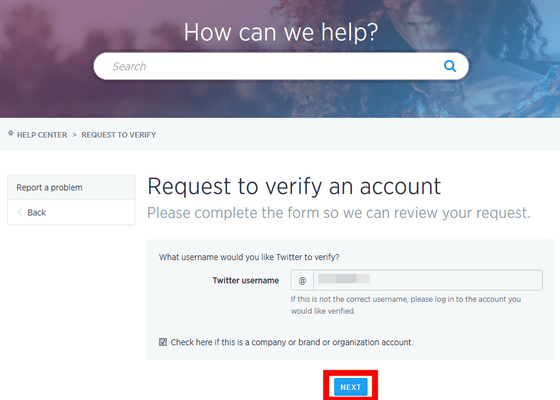The width and height of the screenshot is (560, 400).
Task: Open the HELP CENTER breadcrumb link
Action: (x=42, y=135)
